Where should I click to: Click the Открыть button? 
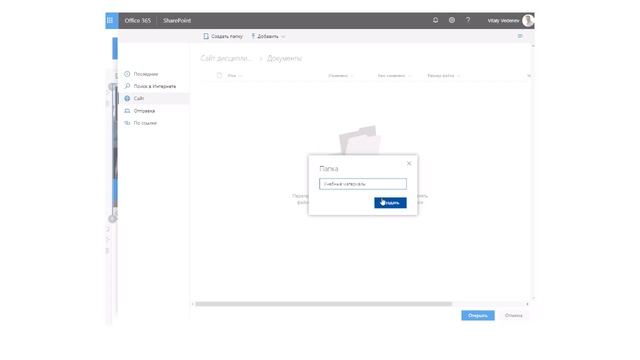pos(478,316)
